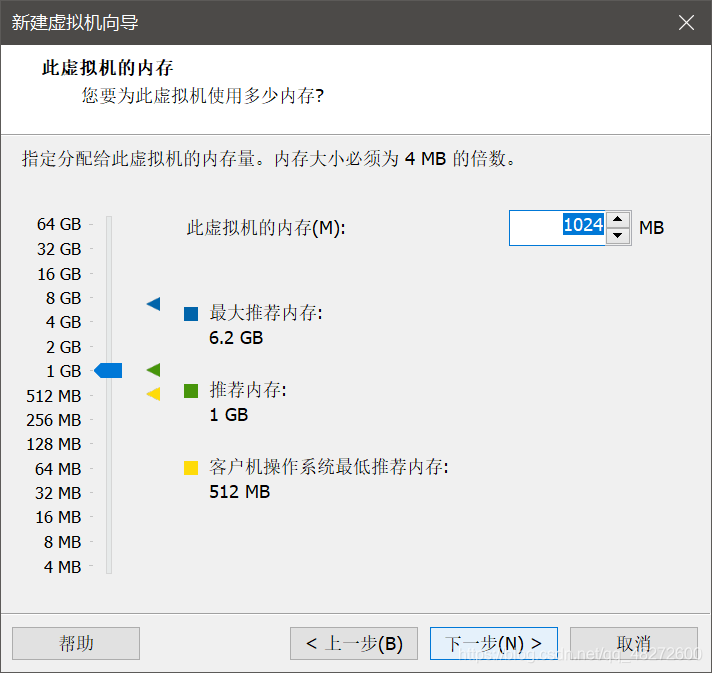The image size is (712, 673).
Task: Select the 16 GB scale label
Action: (59, 274)
